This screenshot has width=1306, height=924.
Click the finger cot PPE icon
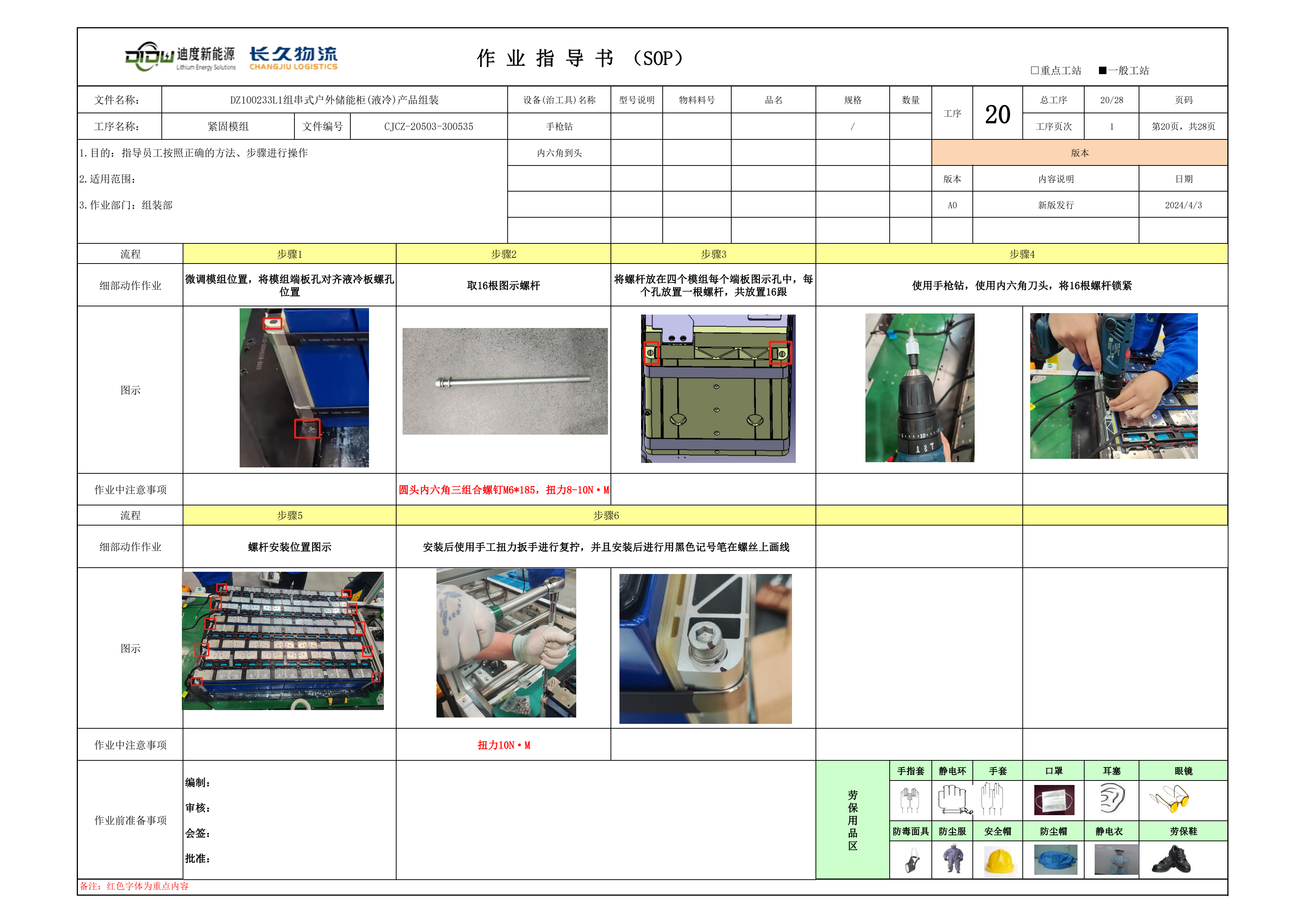(910, 800)
